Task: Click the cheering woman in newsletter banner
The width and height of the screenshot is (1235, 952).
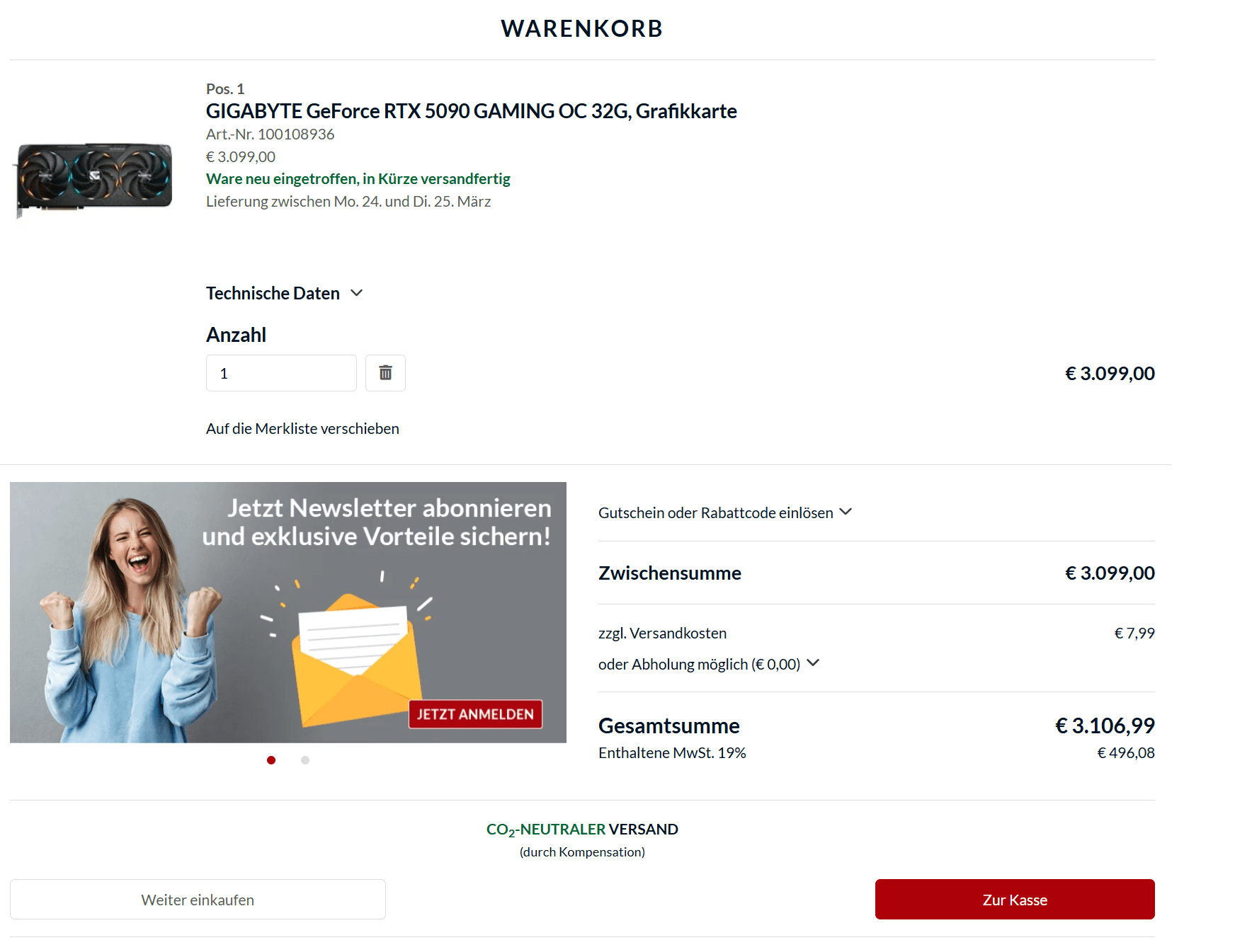Action: [x=129, y=620]
